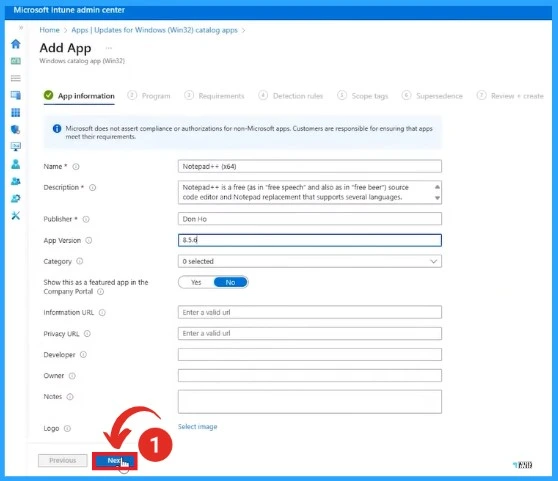Open the Devices icon in the sidebar
The image size is (558, 481).
16,95
